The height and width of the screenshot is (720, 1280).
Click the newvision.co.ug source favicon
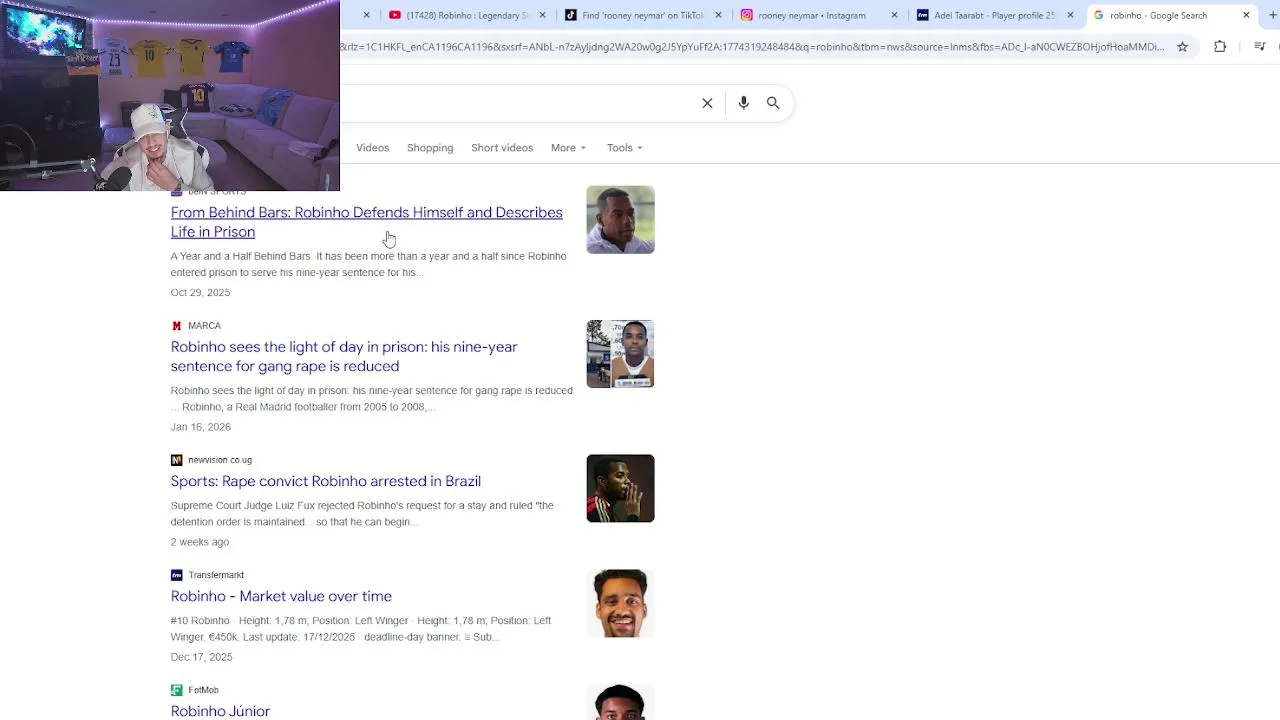[x=177, y=460]
